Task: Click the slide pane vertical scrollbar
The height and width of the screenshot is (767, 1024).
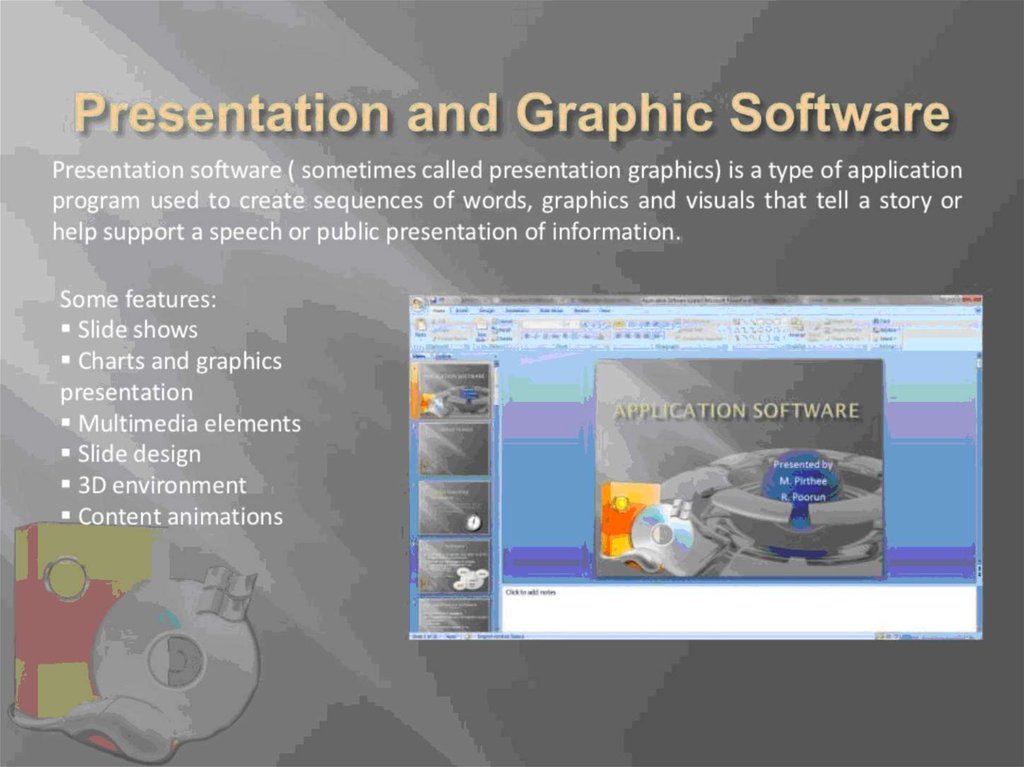Action: click(x=979, y=467)
